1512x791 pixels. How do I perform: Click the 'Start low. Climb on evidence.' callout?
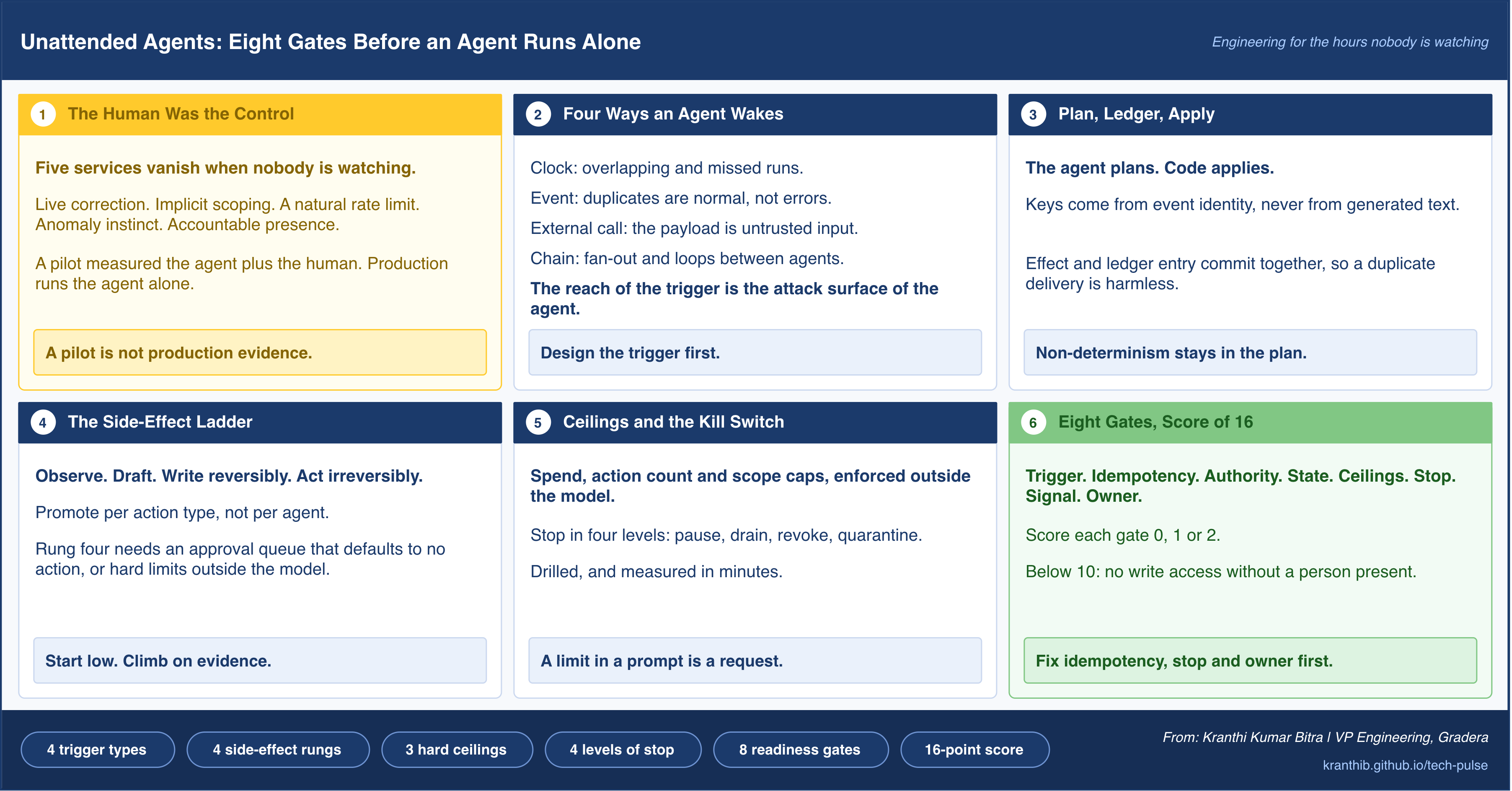point(260,661)
